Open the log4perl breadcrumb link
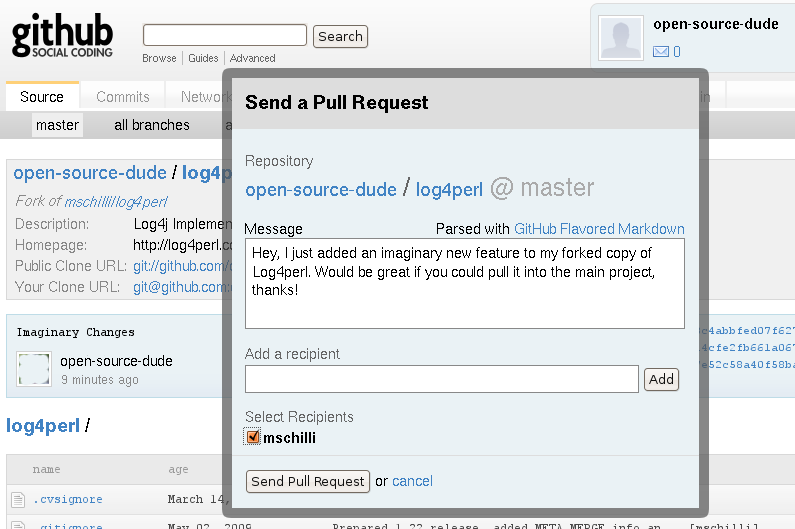This screenshot has width=795, height=529. pyautogui.click(x=43, y=426)
